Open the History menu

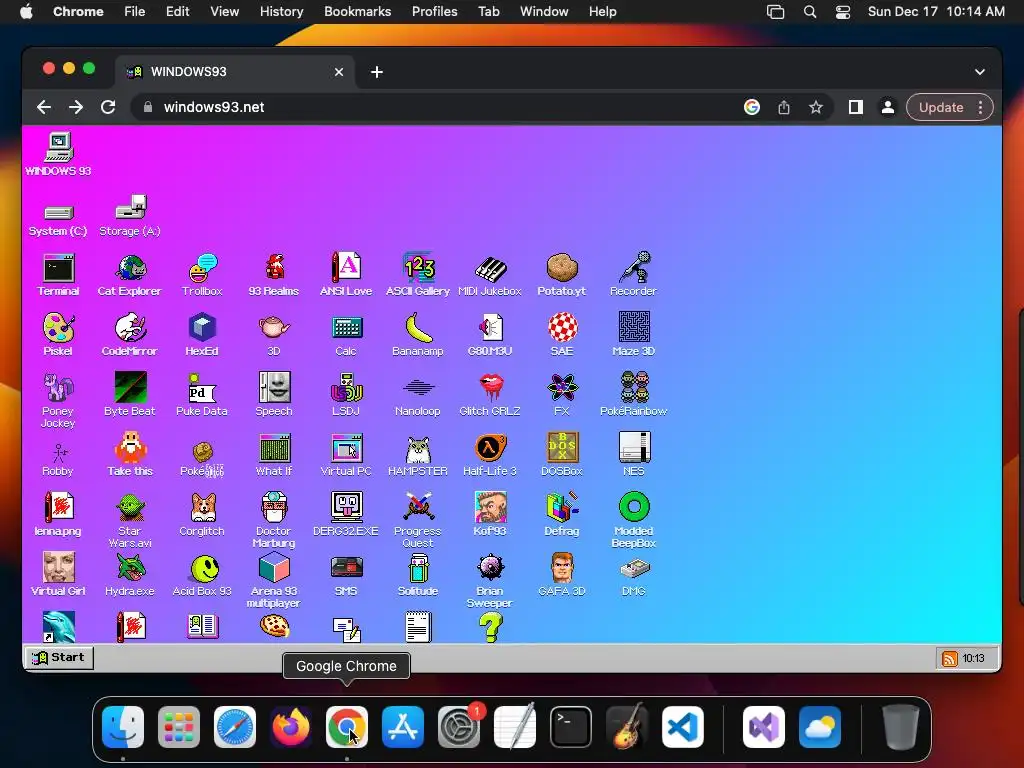(281, 11)
